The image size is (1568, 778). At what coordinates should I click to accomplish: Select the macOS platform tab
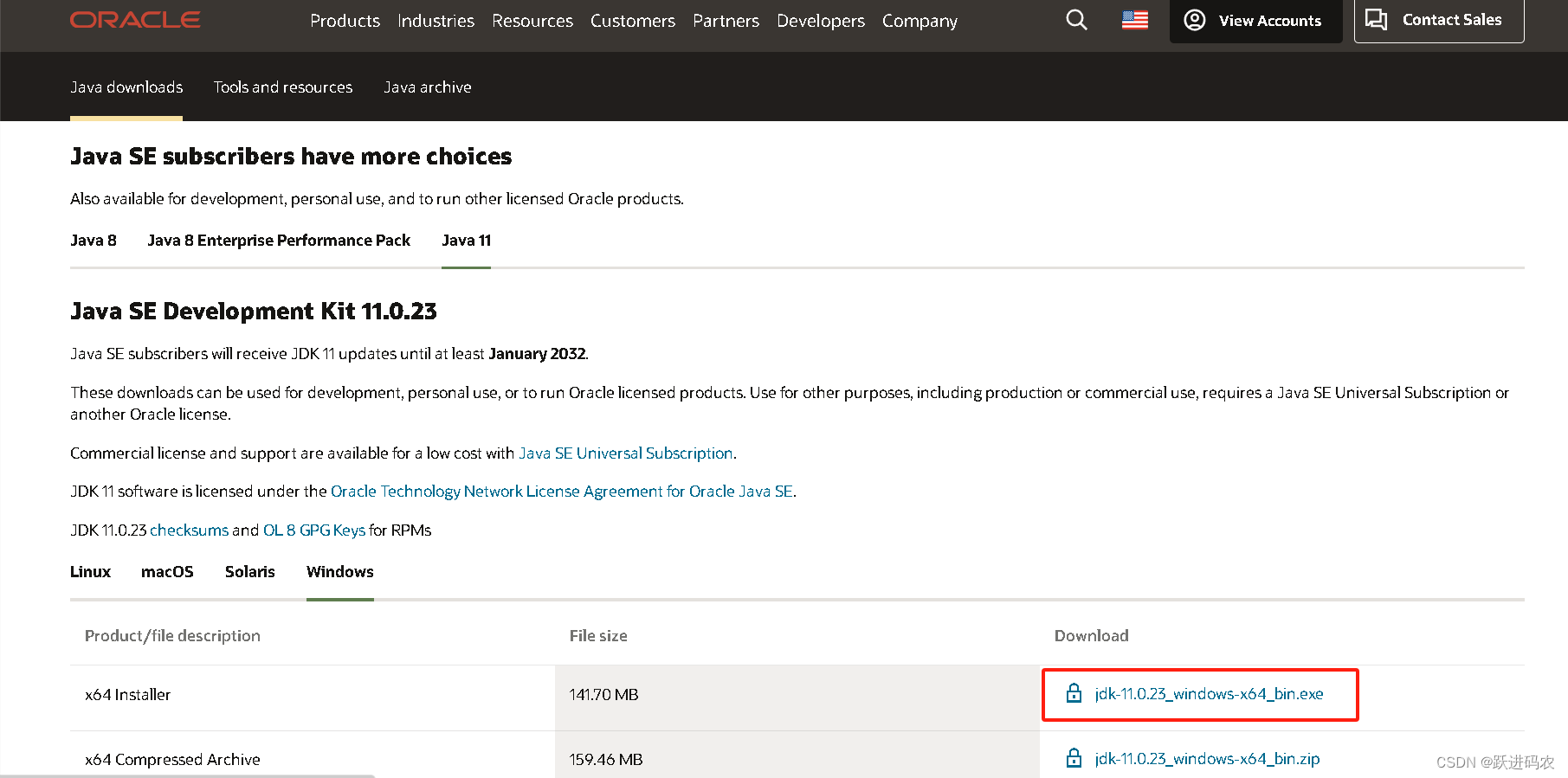click(x=167, y=572)
